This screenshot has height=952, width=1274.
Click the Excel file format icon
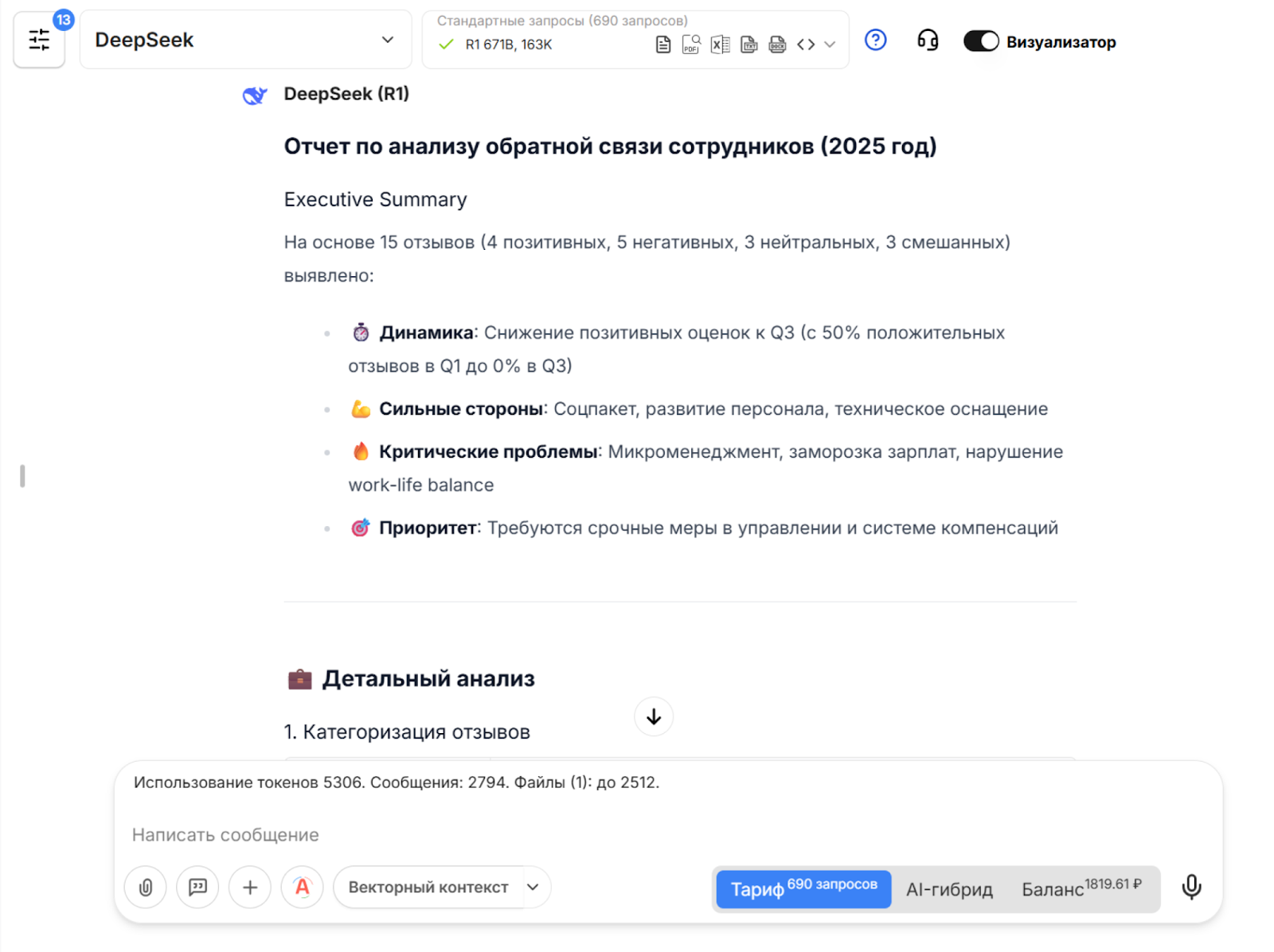720,45
